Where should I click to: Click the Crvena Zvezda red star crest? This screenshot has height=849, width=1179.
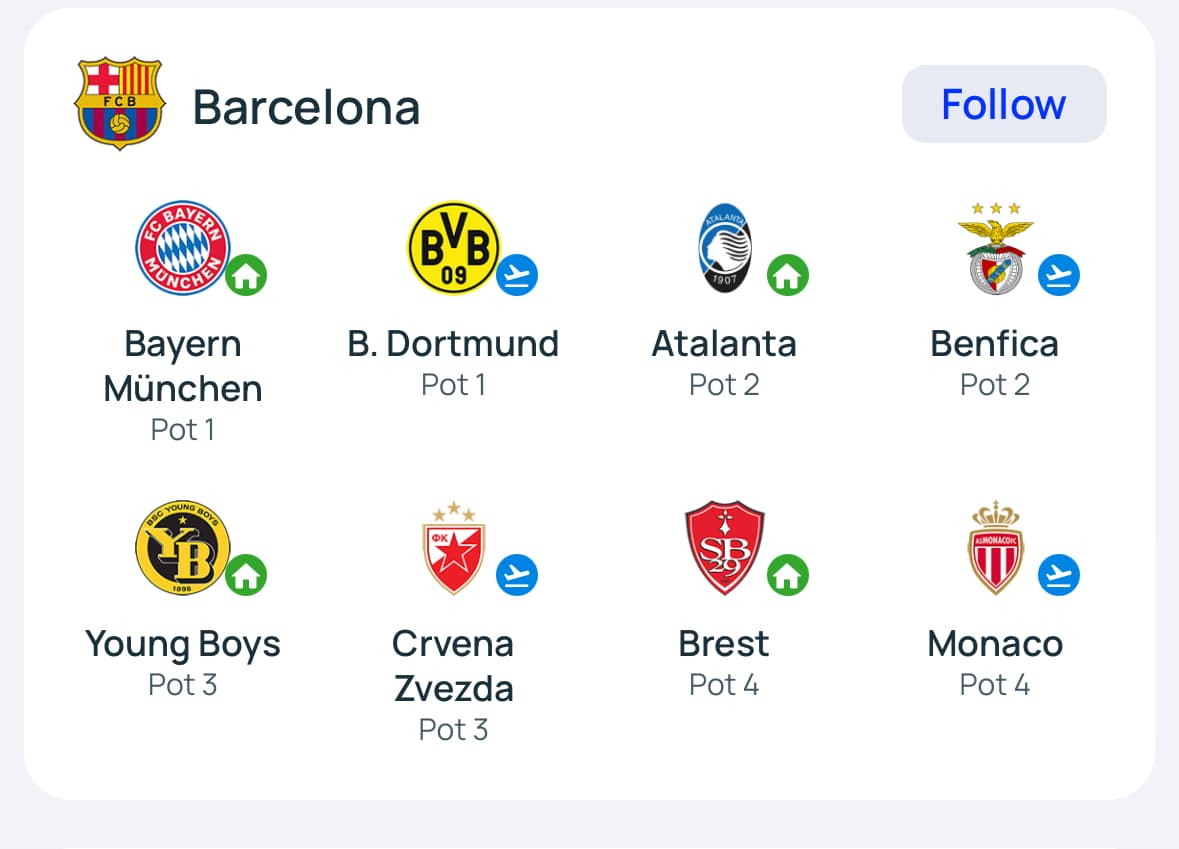[453, 548]
